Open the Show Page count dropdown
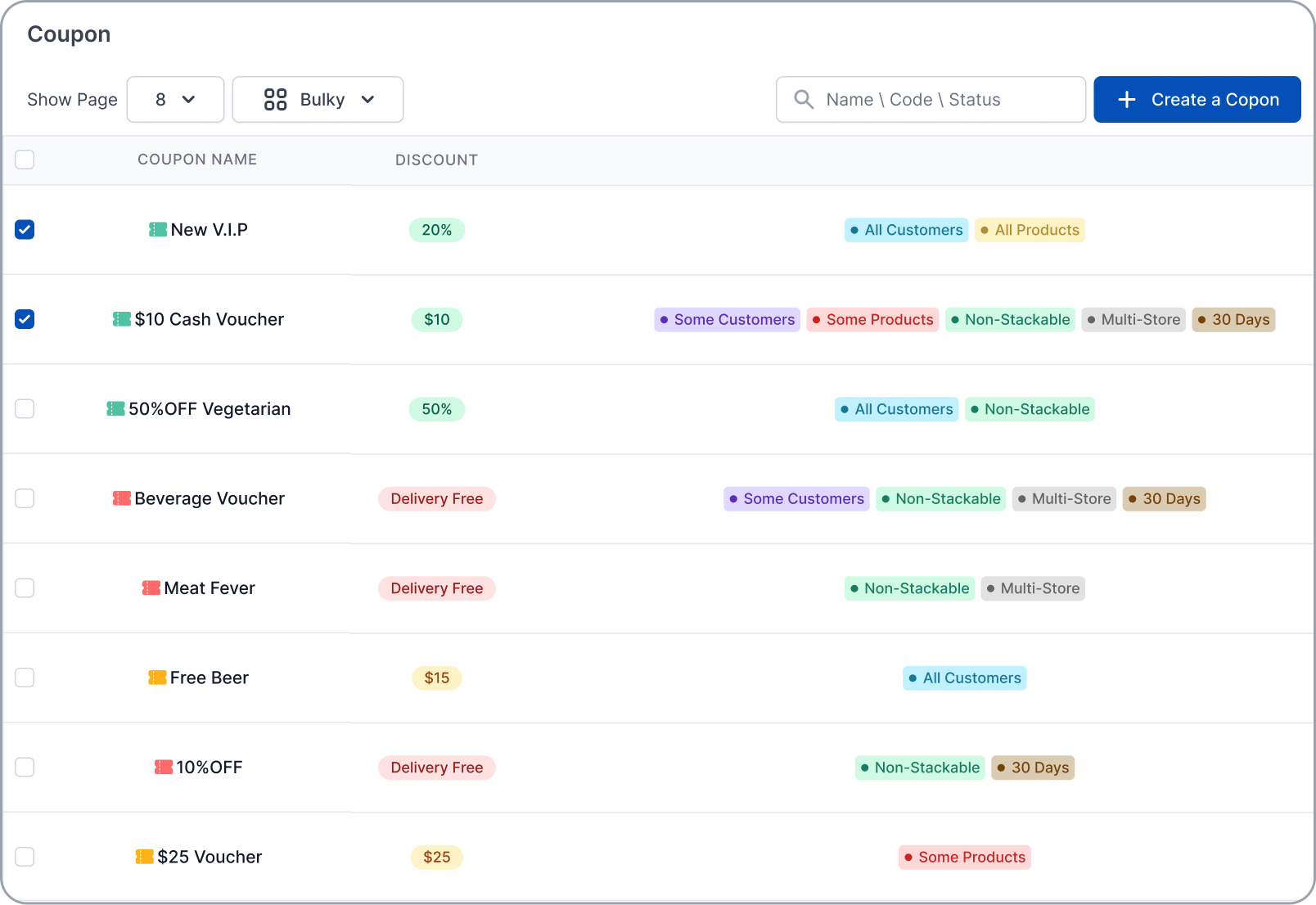Viewport: 1316px width, 905px height. pos(175,100)
